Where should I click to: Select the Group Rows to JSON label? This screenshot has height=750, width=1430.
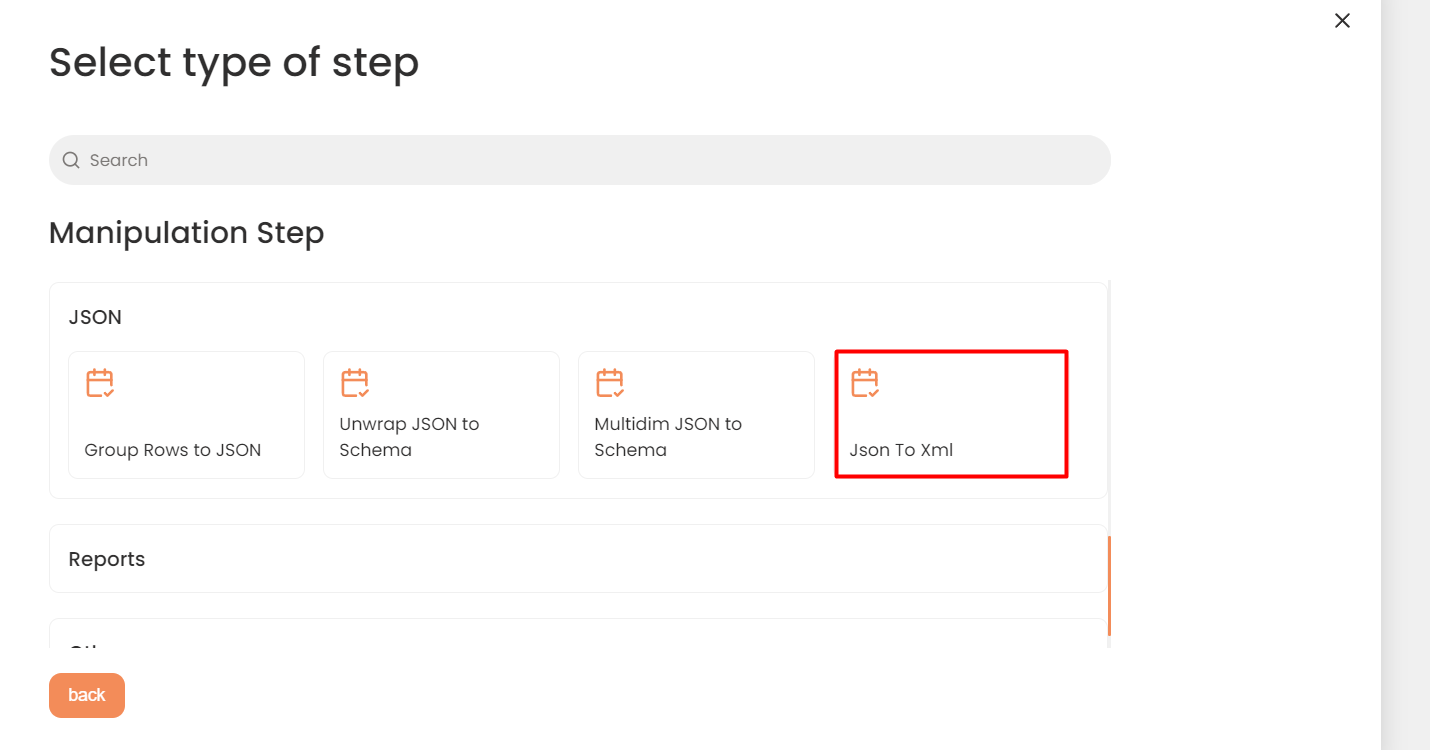pyautogui.click(x=173, y=450)
